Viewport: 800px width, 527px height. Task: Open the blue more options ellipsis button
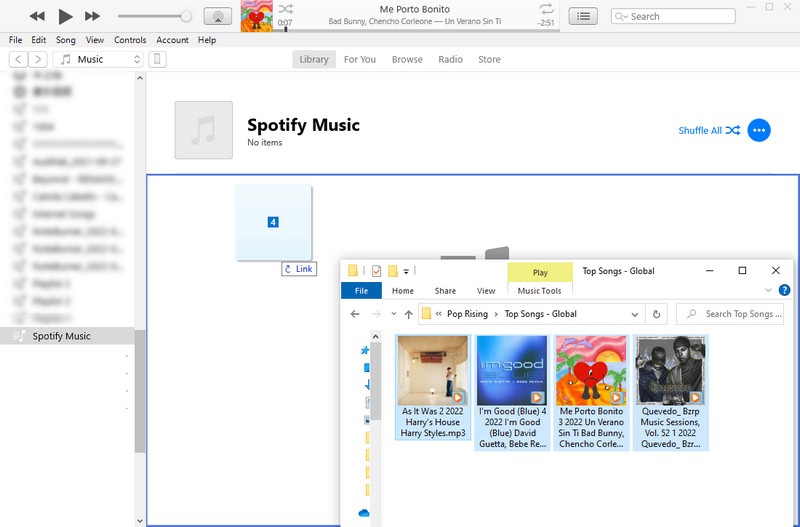[759, 130]
